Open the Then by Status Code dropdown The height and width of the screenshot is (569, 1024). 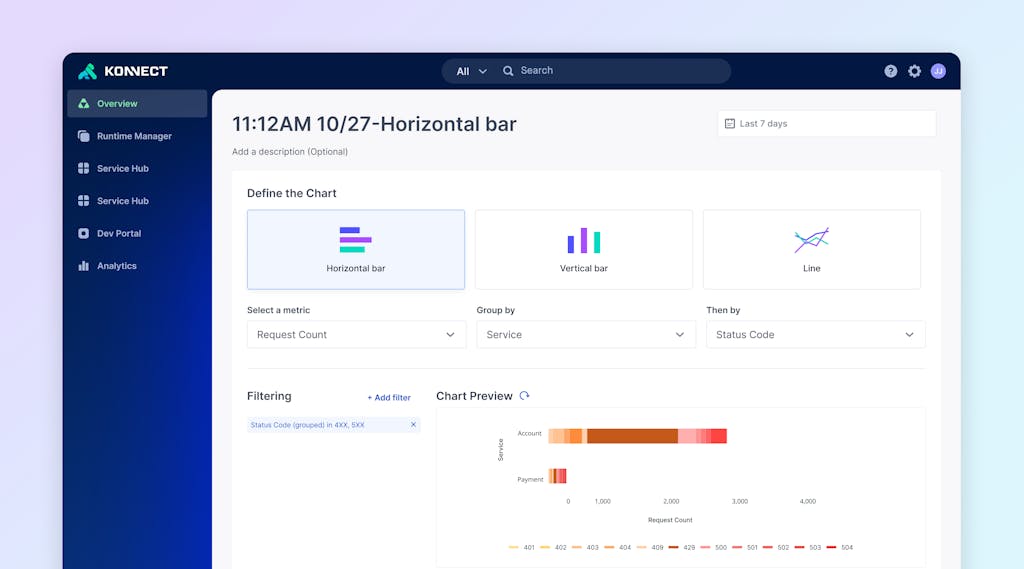click(x=815, y=335)
